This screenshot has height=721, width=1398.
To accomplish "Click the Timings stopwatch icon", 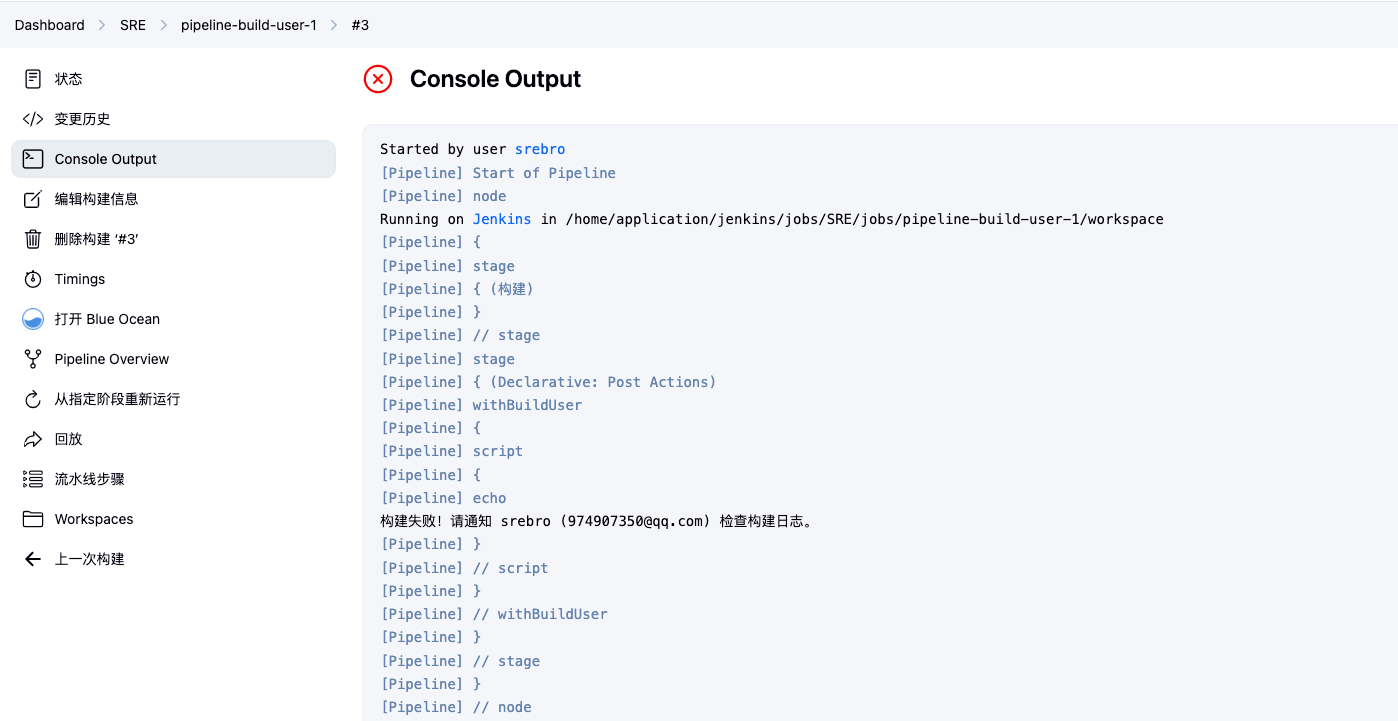I will 33,279.
